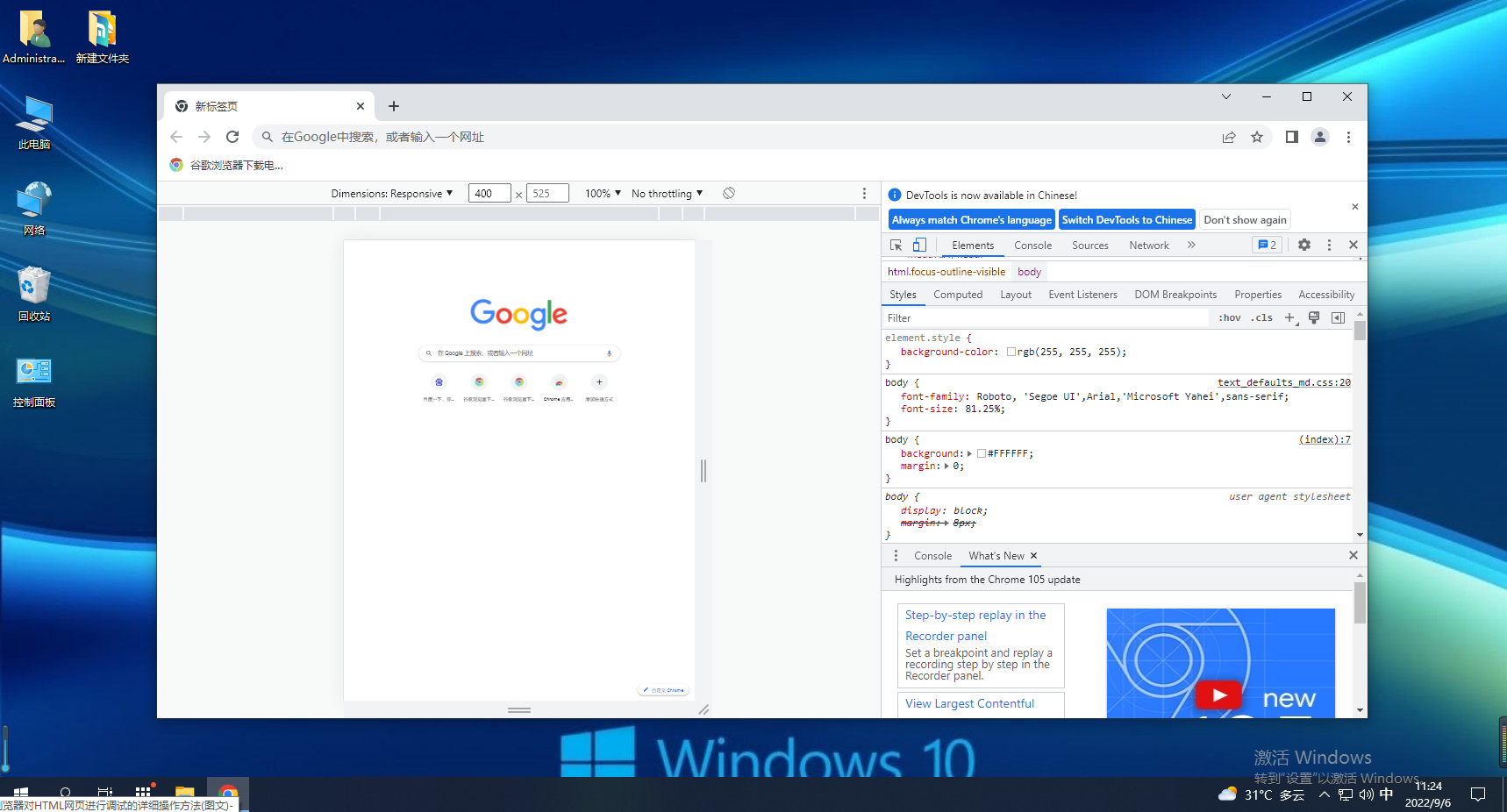
Task: Activate the inspect element picker icon
Action: [896, 246]
